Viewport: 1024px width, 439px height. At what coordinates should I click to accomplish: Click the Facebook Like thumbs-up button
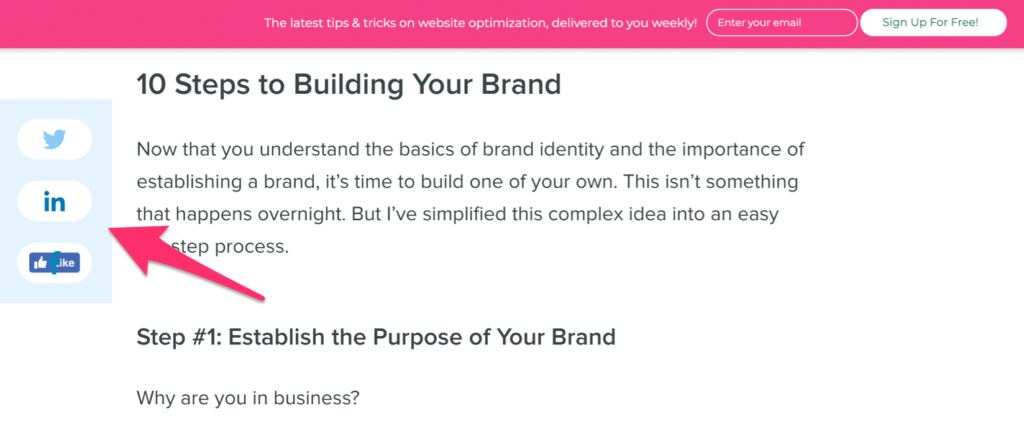click(54, 263)
